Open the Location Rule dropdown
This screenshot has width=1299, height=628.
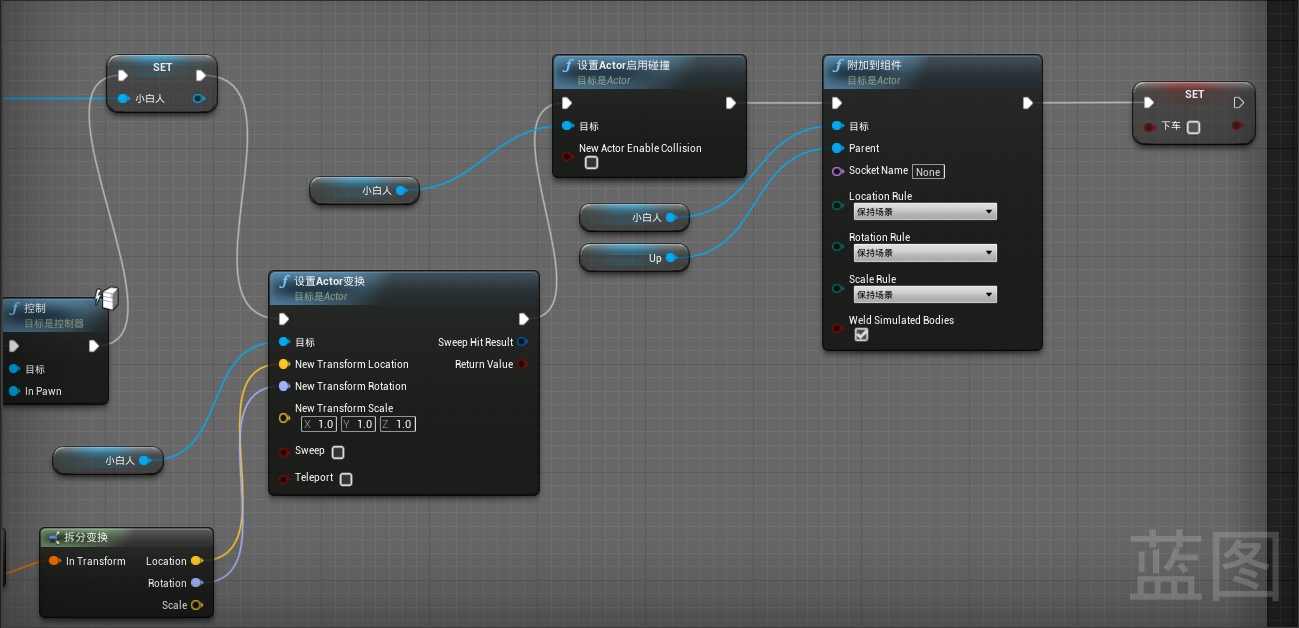point(924,212)
